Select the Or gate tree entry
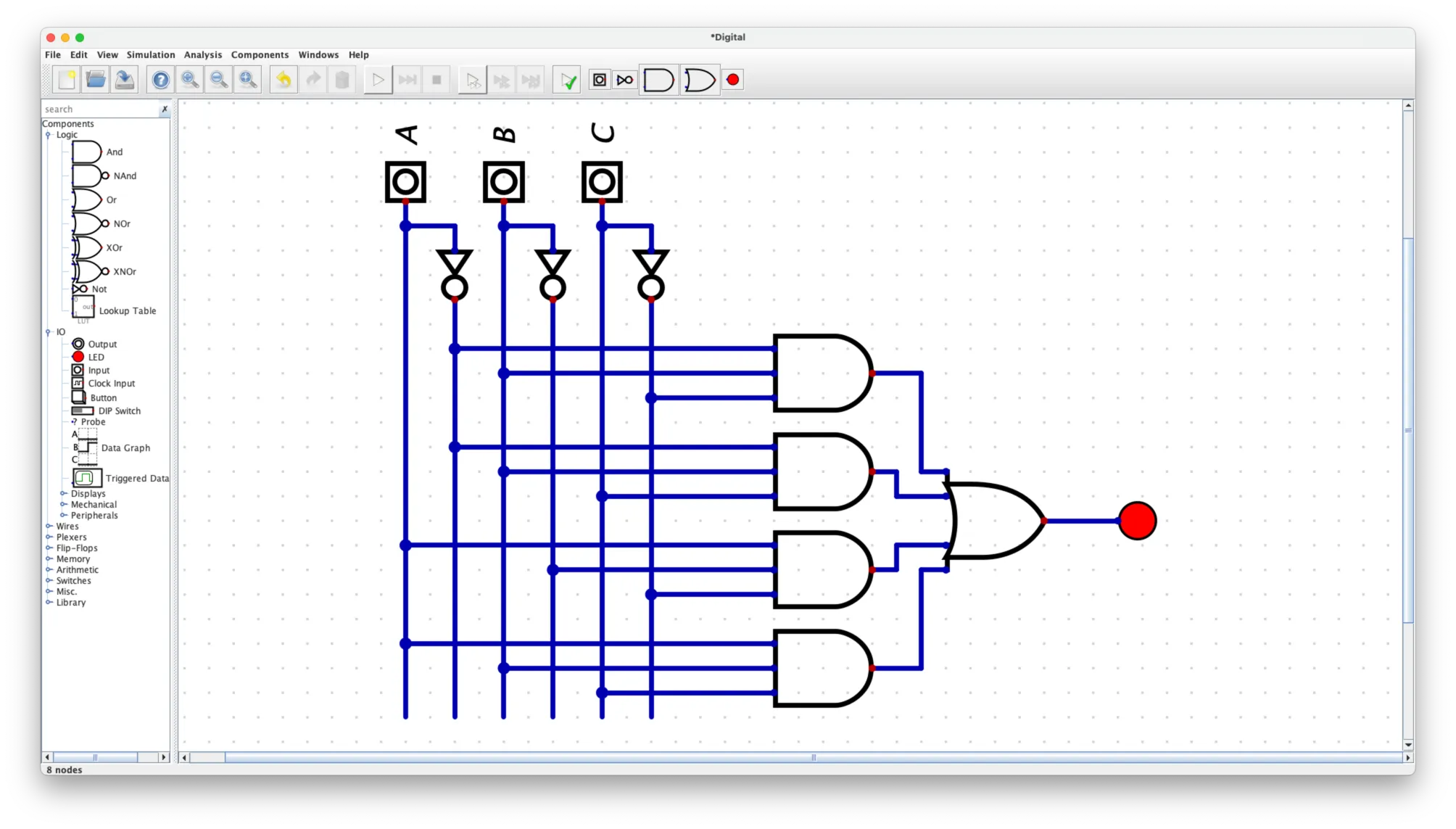The height and width of the screenshot is (829, 1456). 94,200
